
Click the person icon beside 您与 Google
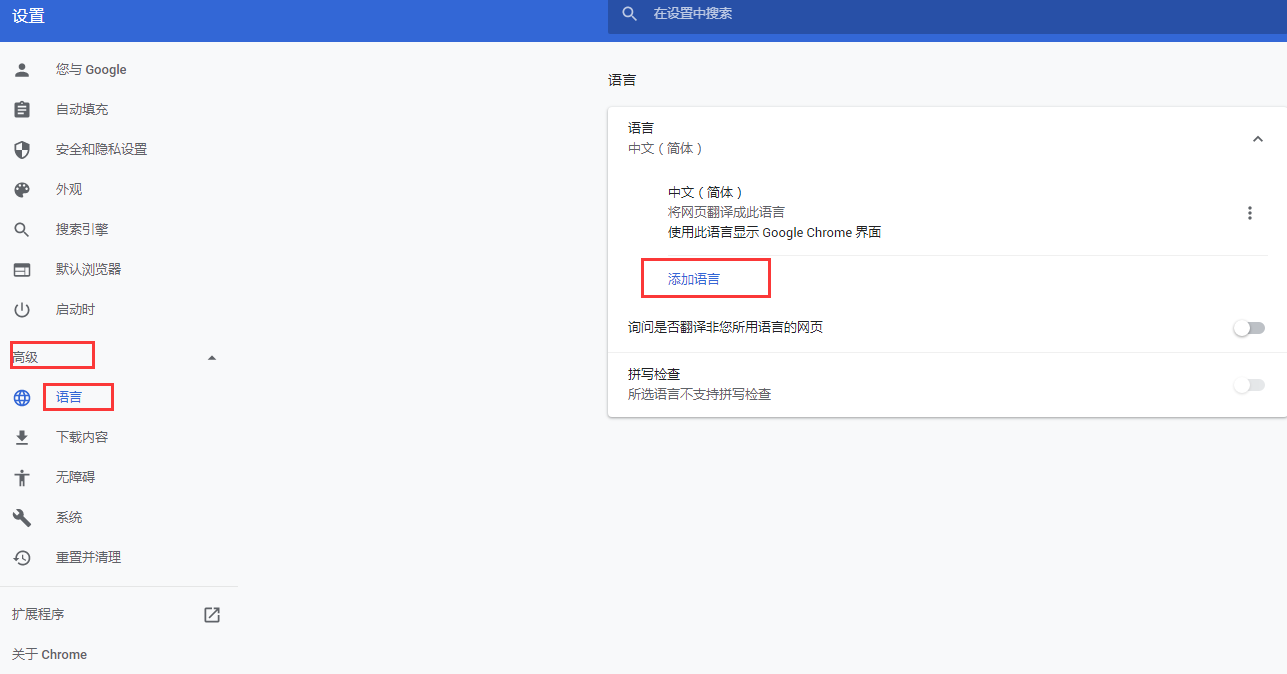22,70
